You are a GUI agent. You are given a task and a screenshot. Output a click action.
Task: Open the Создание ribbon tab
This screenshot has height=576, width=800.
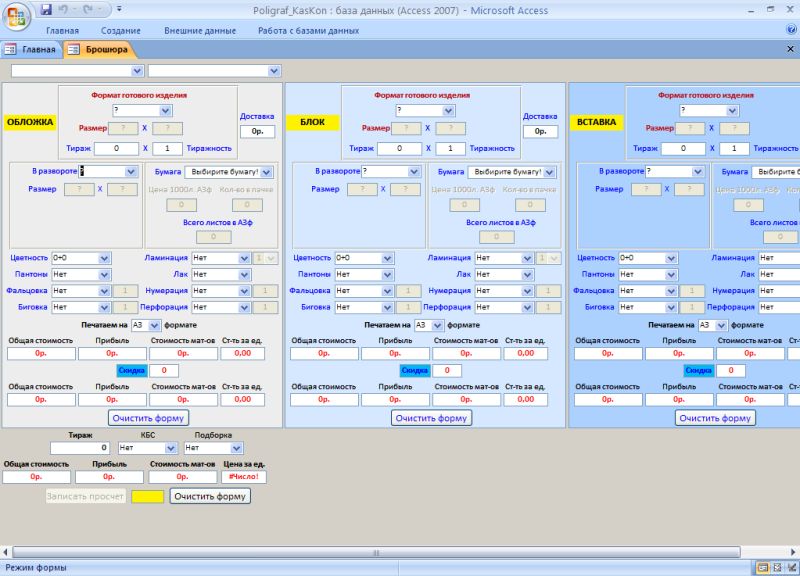(x=120, y=31)
